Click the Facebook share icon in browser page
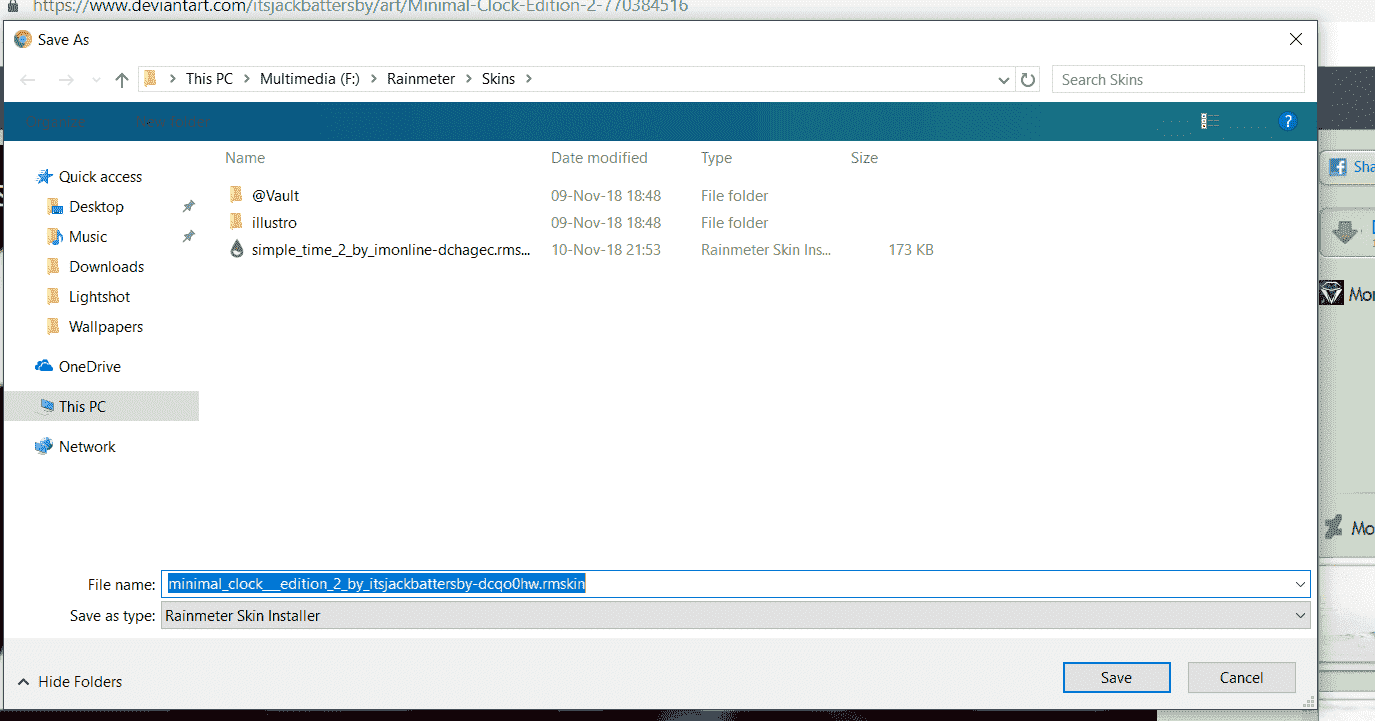The width and height of the screenshot is (1375, 721). [x=1338, y=168]
